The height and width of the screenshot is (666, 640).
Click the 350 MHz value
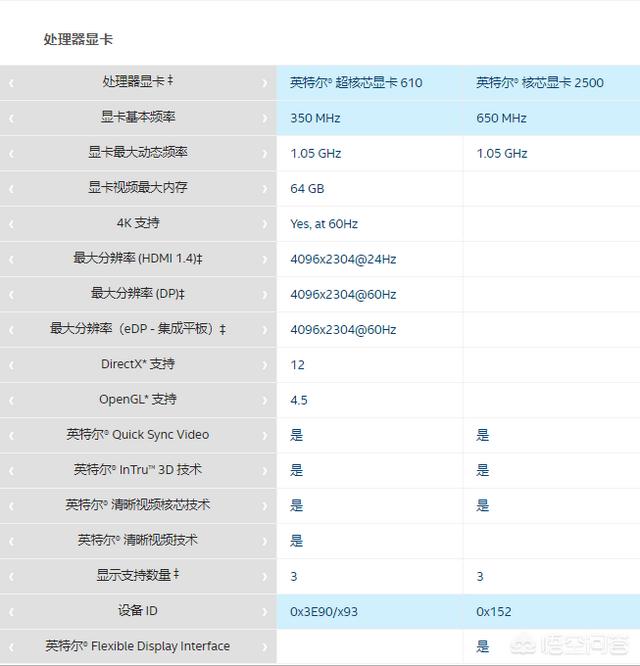click(x=315, y=118)
